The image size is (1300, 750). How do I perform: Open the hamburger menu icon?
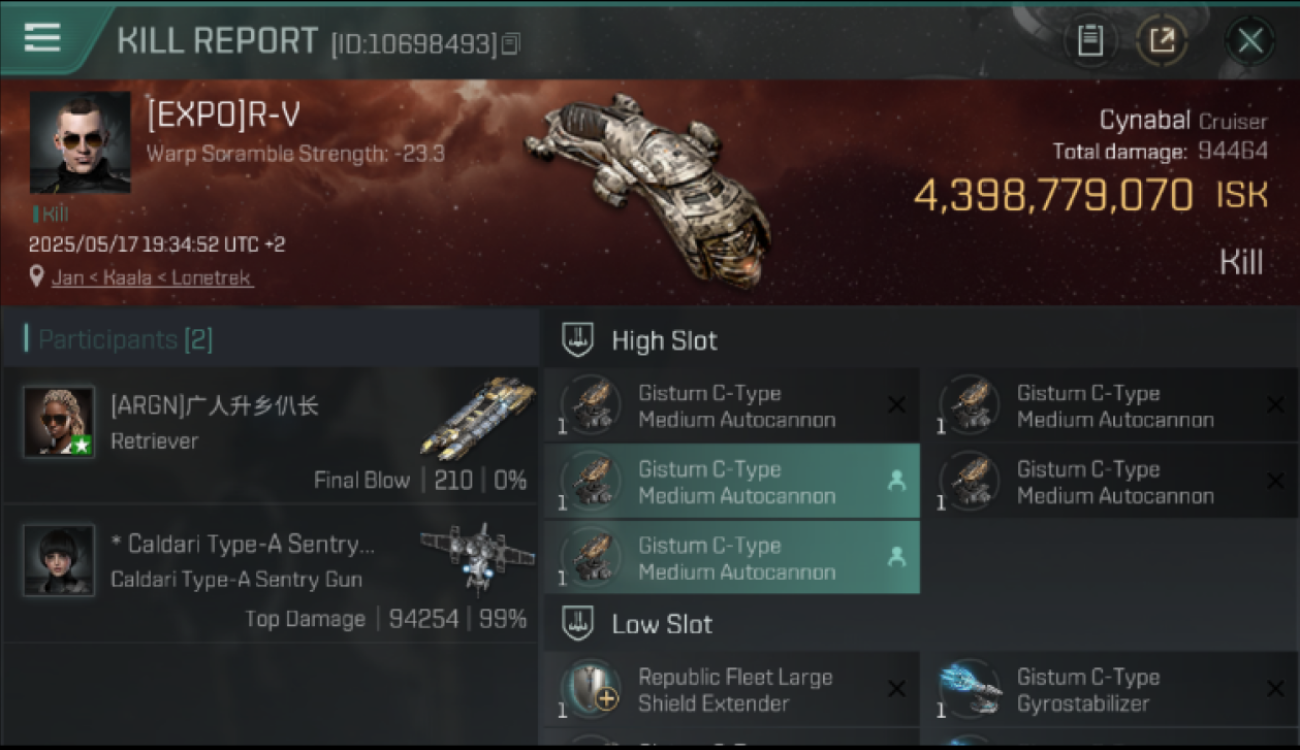tap(42, 38)
